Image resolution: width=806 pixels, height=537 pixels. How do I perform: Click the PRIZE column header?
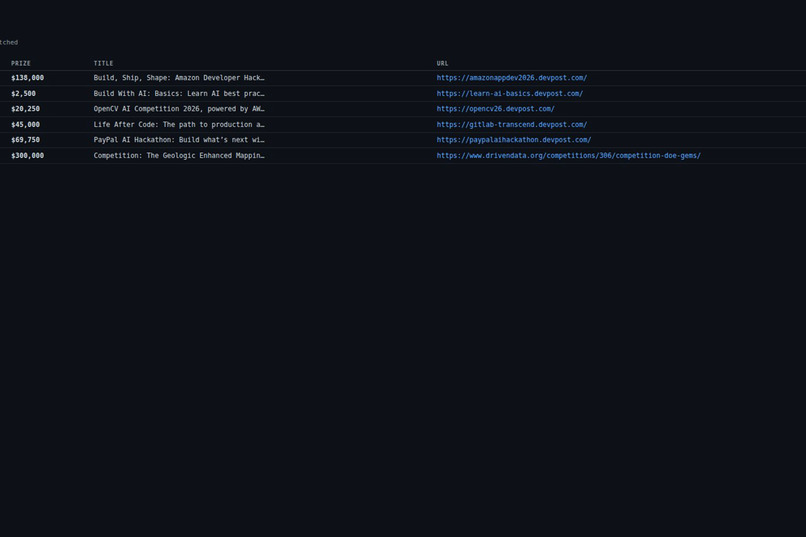pos(21,63)
